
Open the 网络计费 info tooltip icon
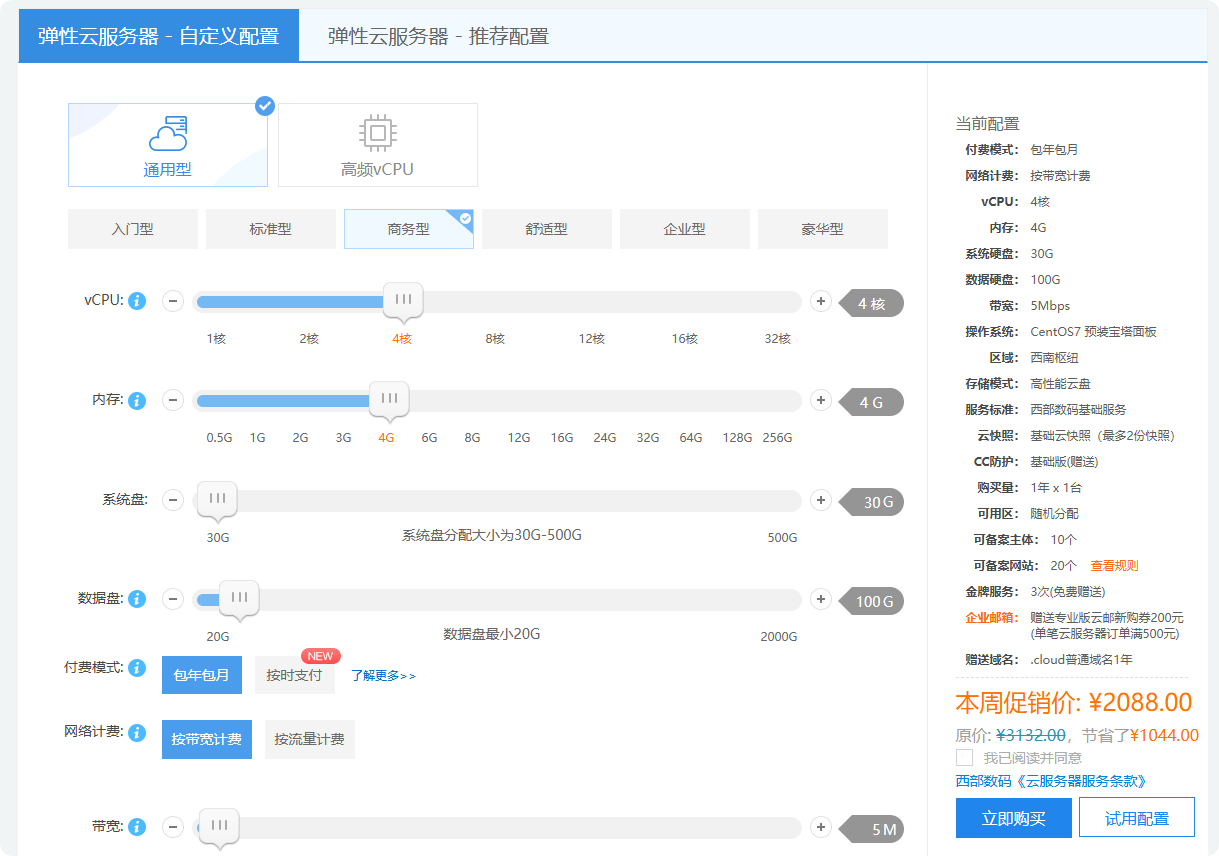(137, 733)
